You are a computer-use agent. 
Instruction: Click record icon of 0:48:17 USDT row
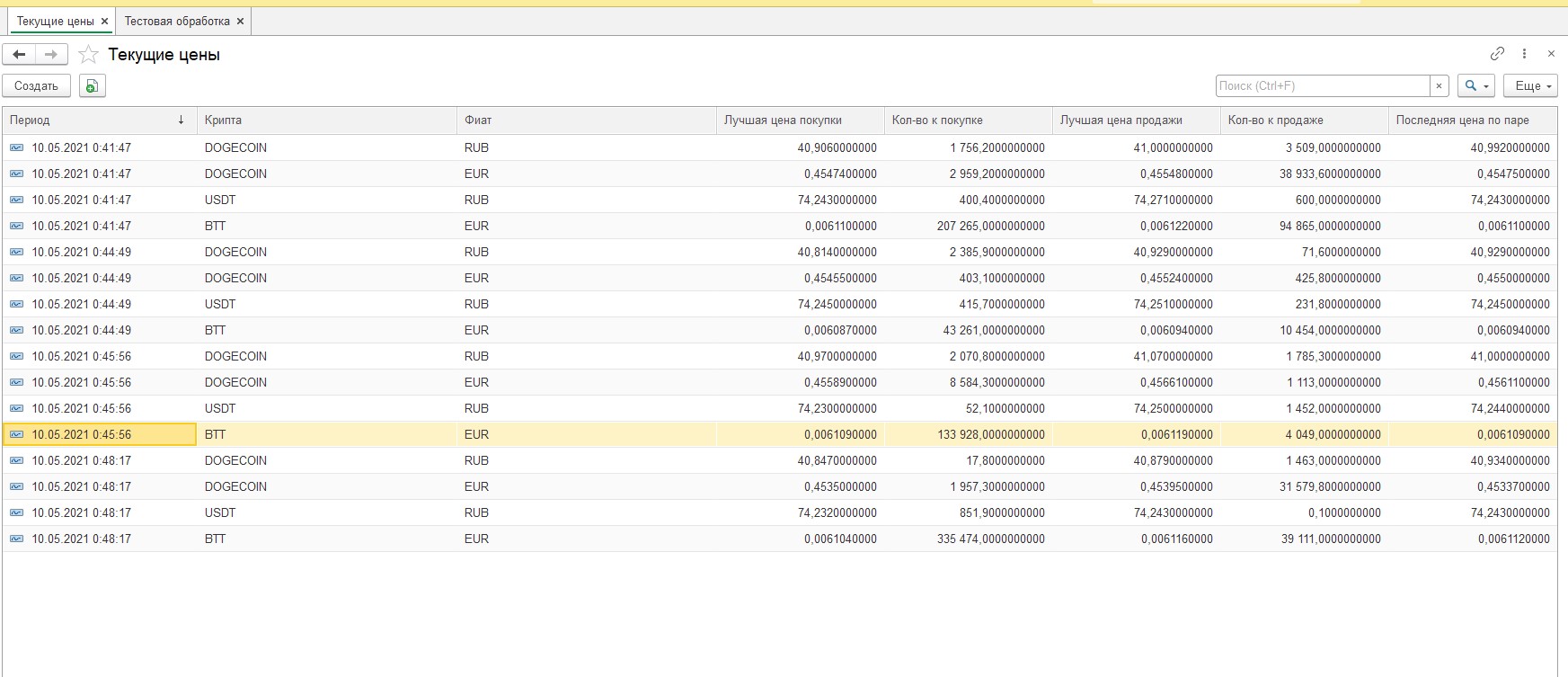[x=16, y=512]
